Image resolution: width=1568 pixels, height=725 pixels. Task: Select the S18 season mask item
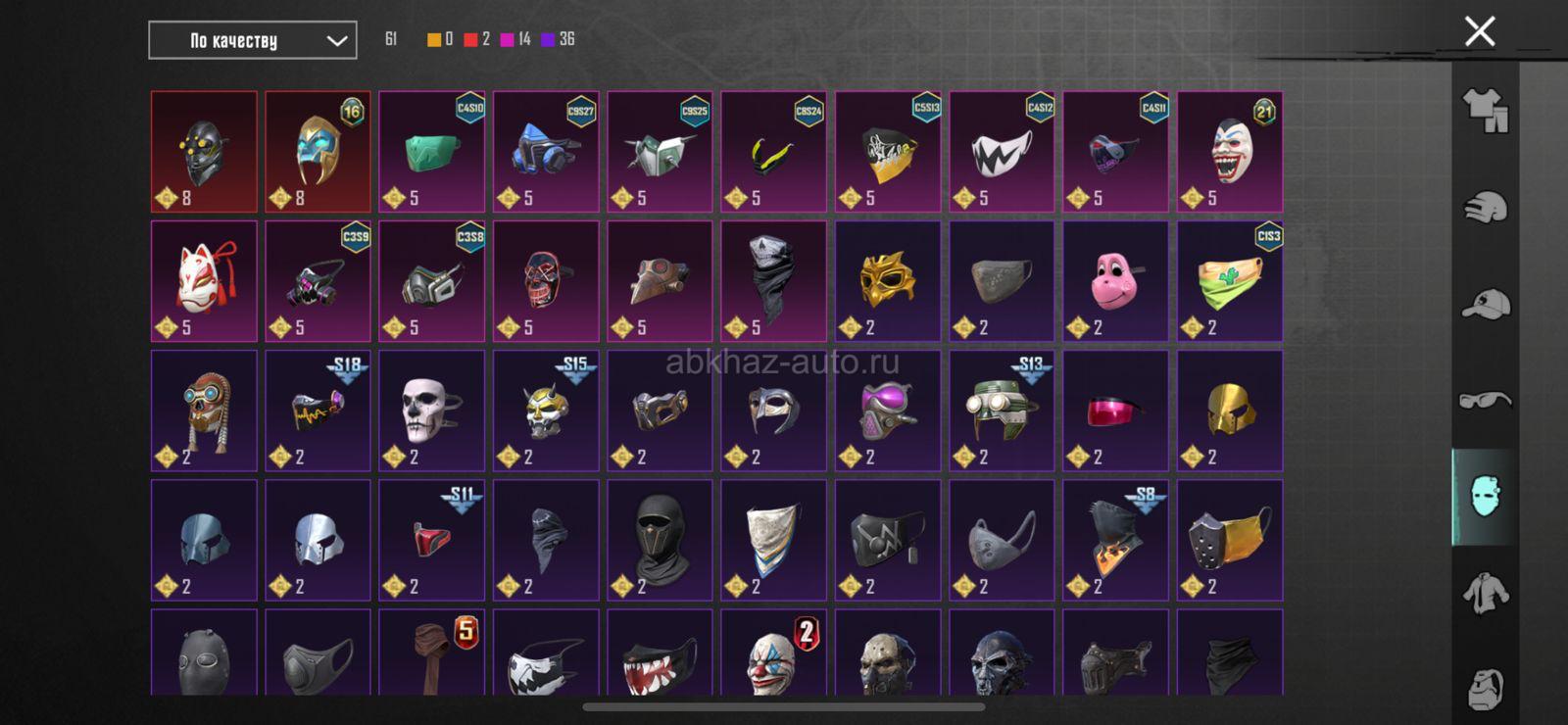point(318,411)
